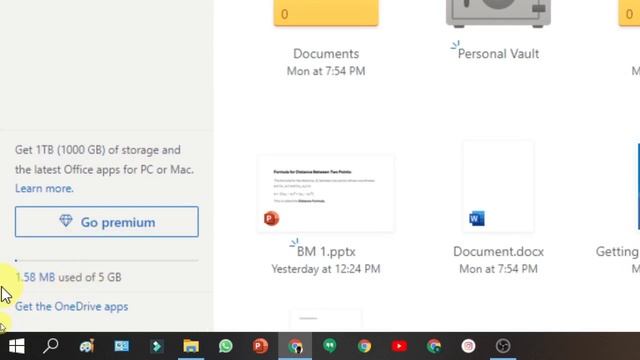Open the blue card app in taskbar
This screenshot has width=640, height=360.
click(x=122, y=346)
